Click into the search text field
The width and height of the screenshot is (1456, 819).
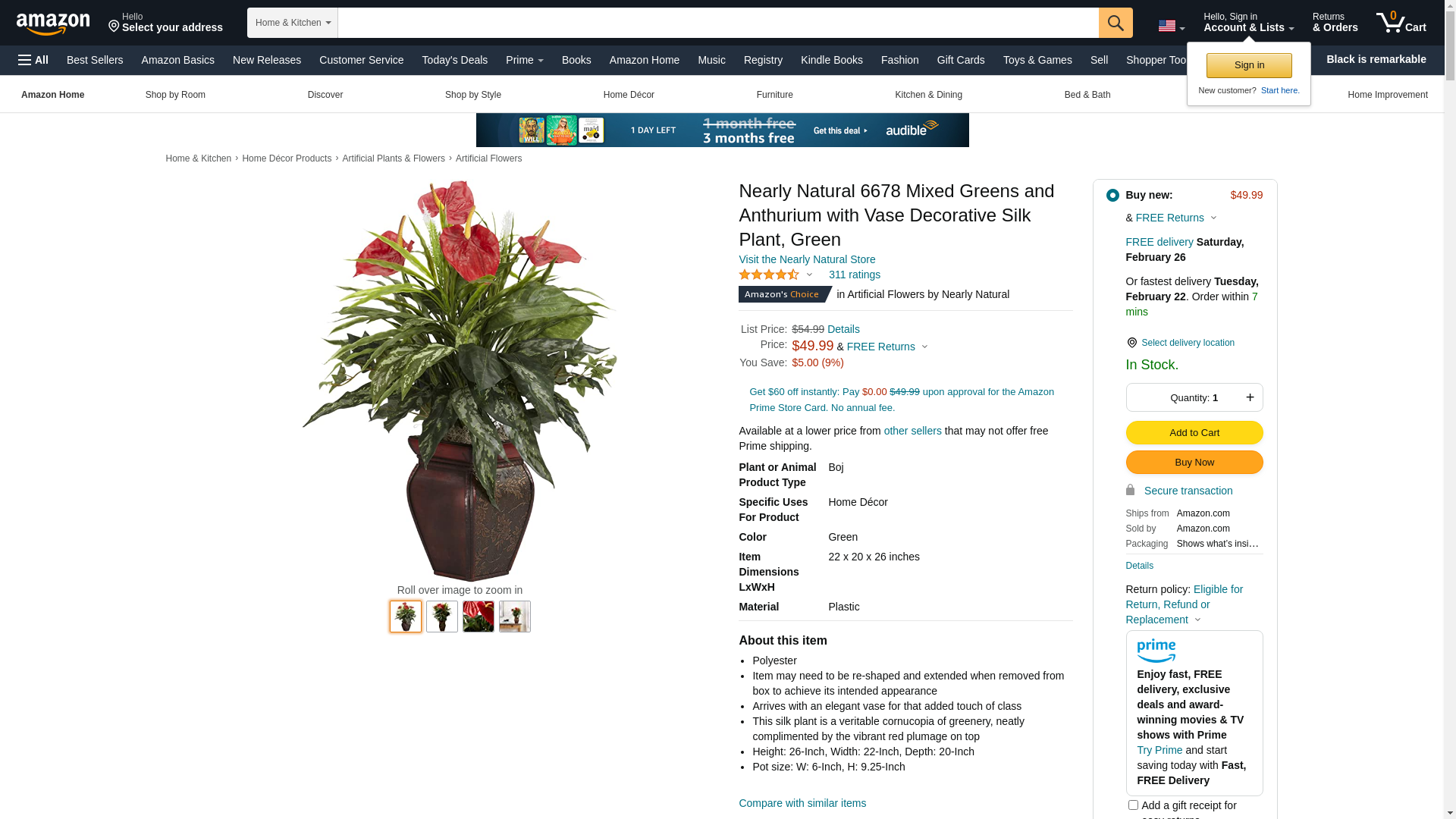pyautogui.click(x=718, y=23)
